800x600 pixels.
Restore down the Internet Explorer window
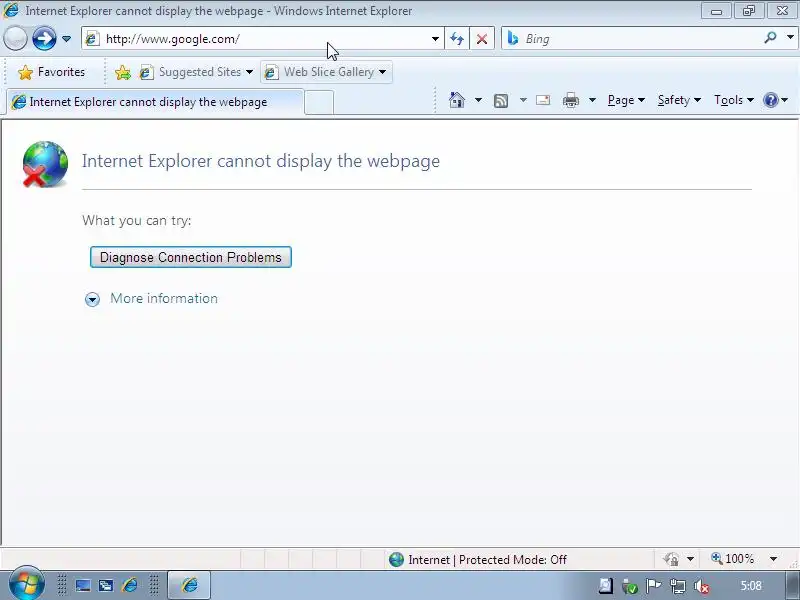748,10
